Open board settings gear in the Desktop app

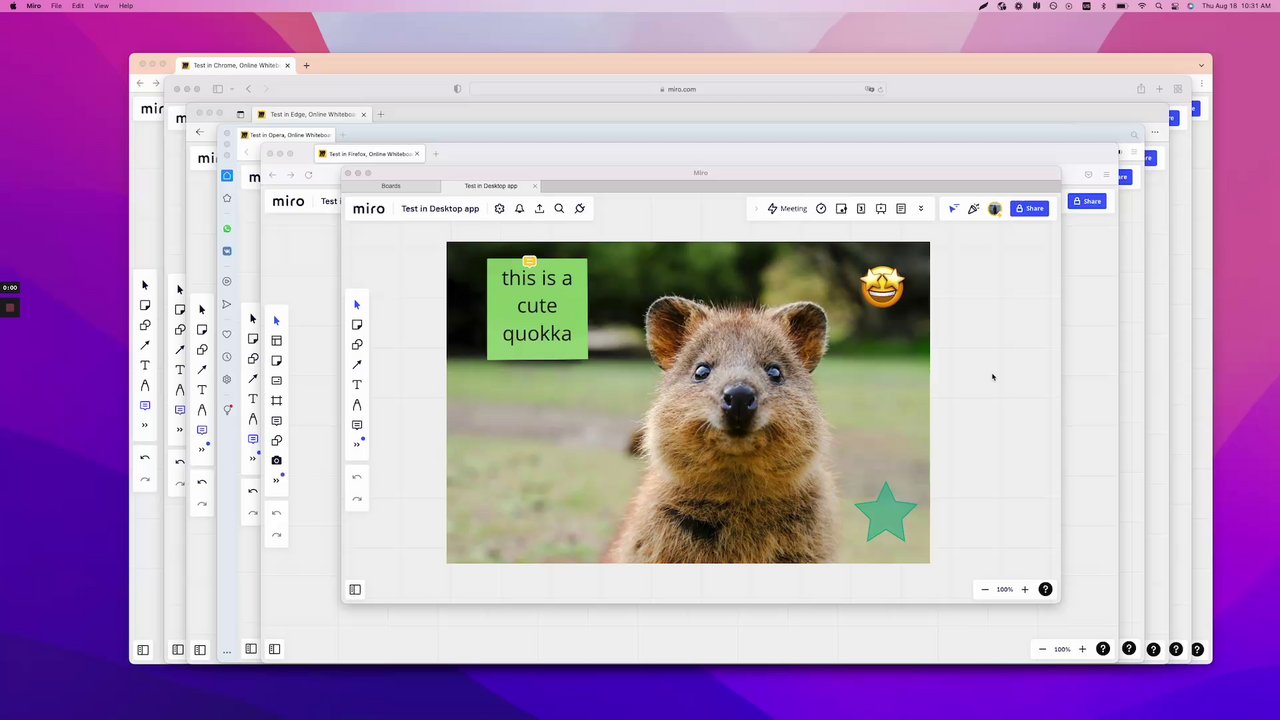pos(500,209)
